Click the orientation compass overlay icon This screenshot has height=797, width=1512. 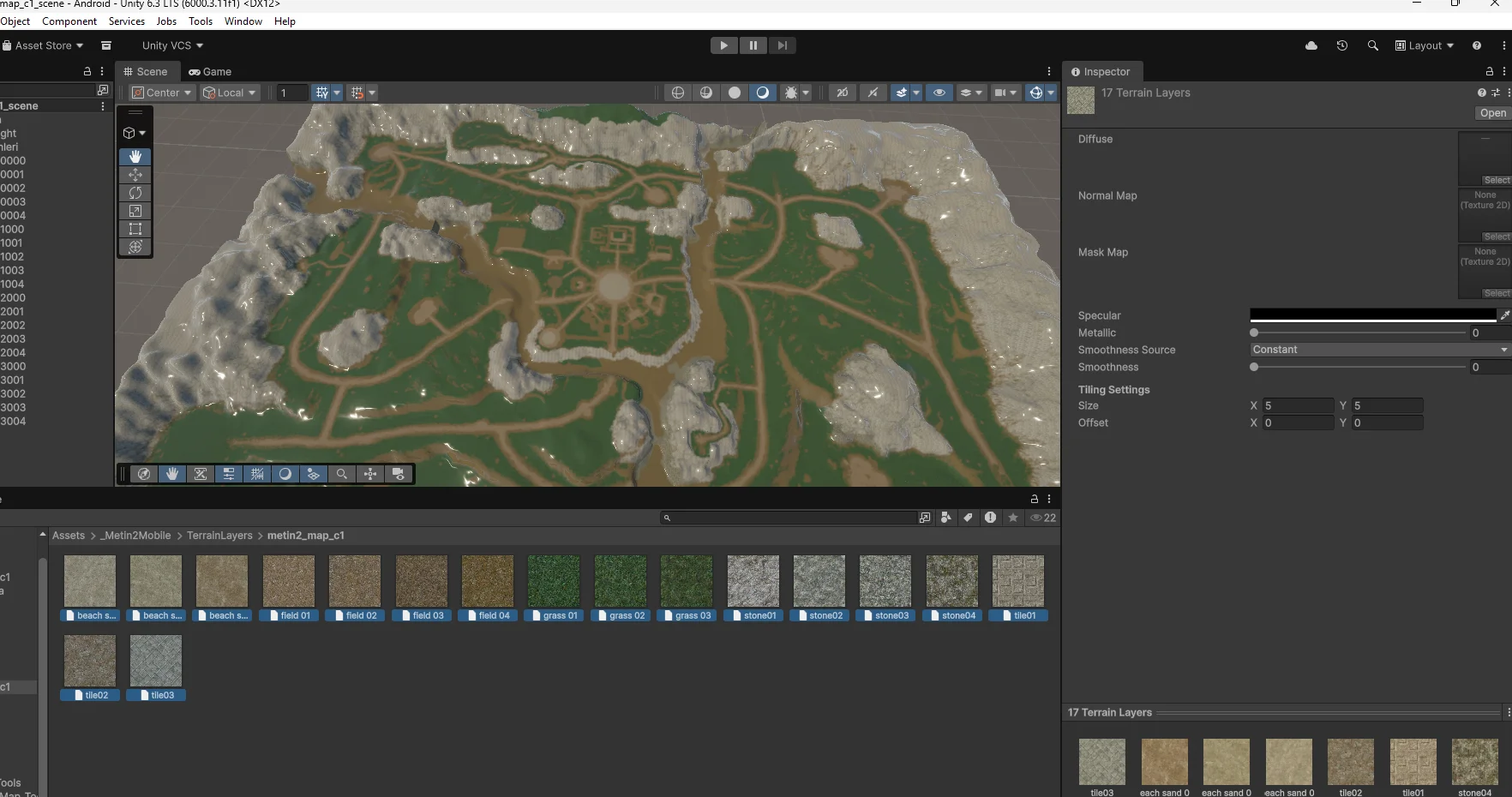[144, 474]
